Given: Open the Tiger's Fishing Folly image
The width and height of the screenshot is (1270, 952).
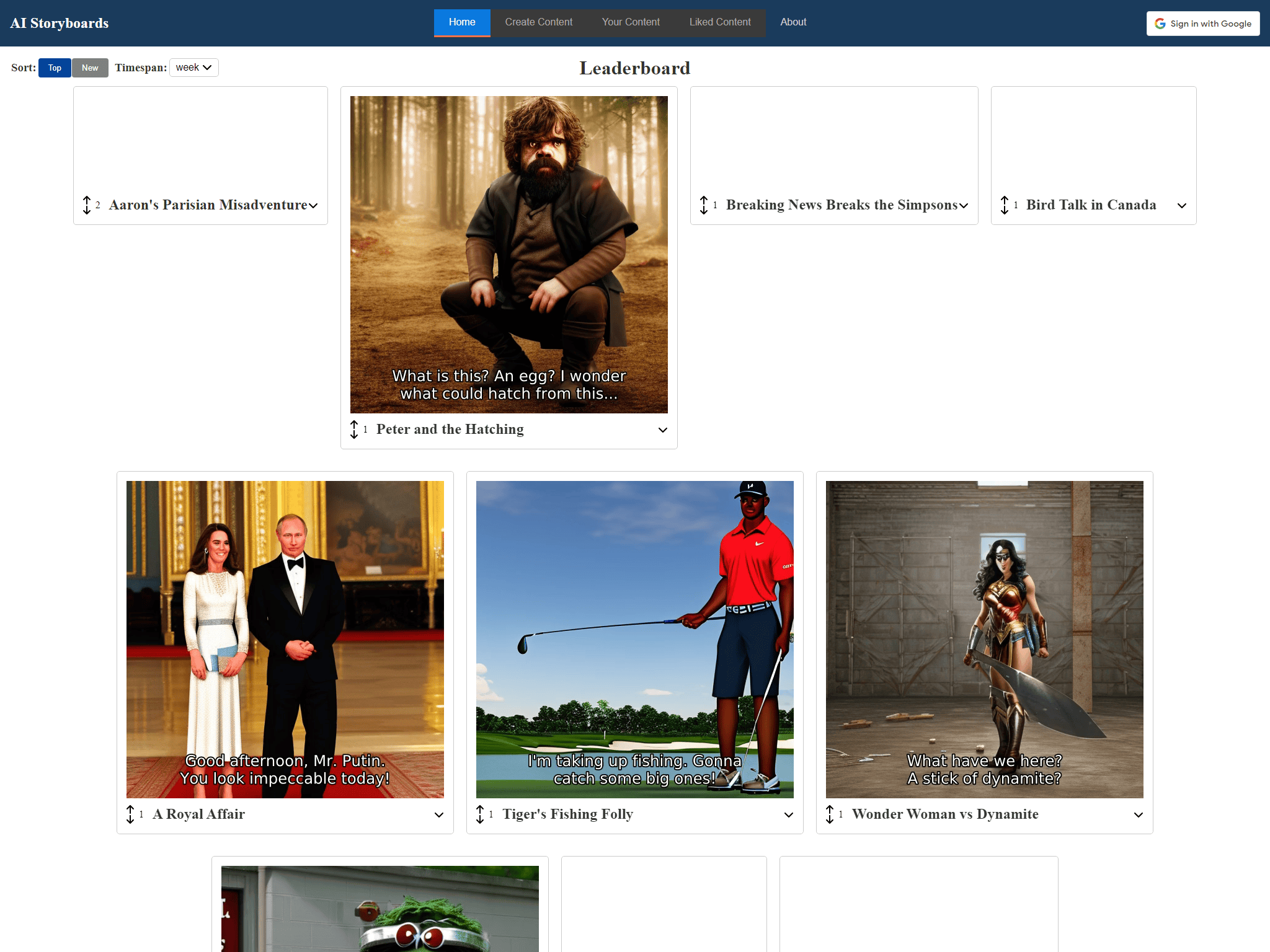Looking at the screenshot, I should 635,640.
